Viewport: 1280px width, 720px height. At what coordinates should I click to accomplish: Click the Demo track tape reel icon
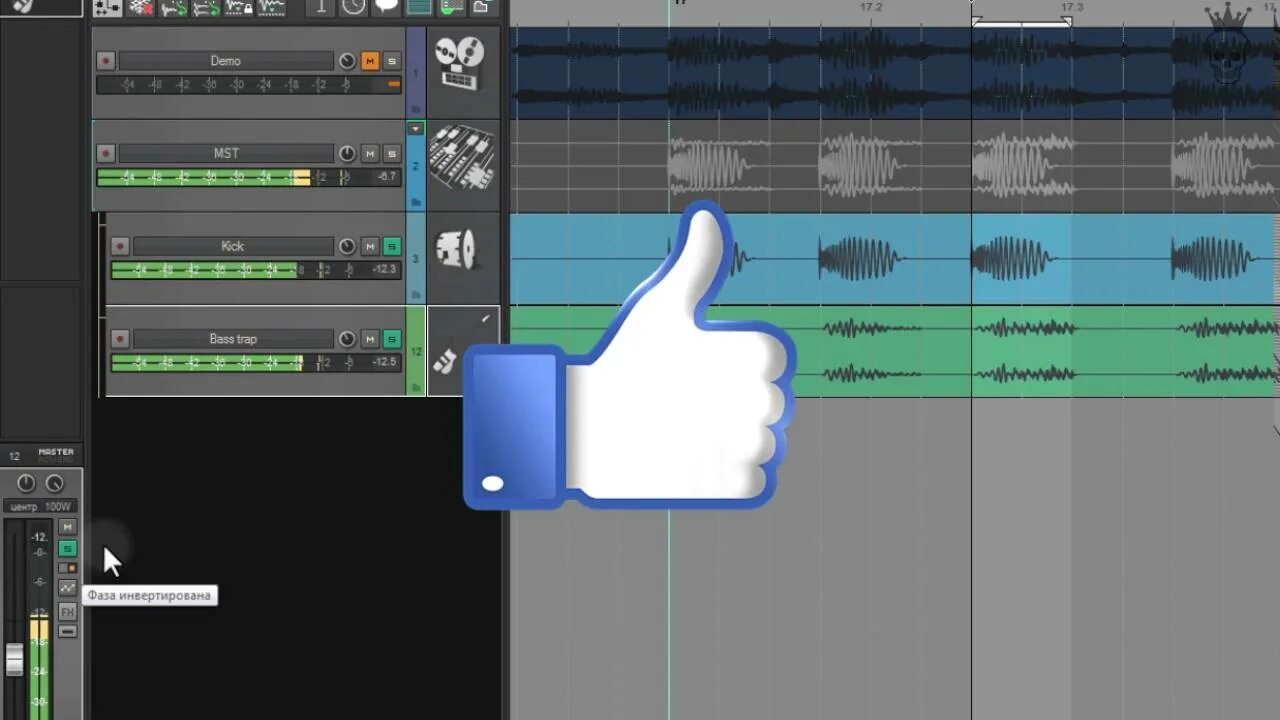click(x=460, y=65)
